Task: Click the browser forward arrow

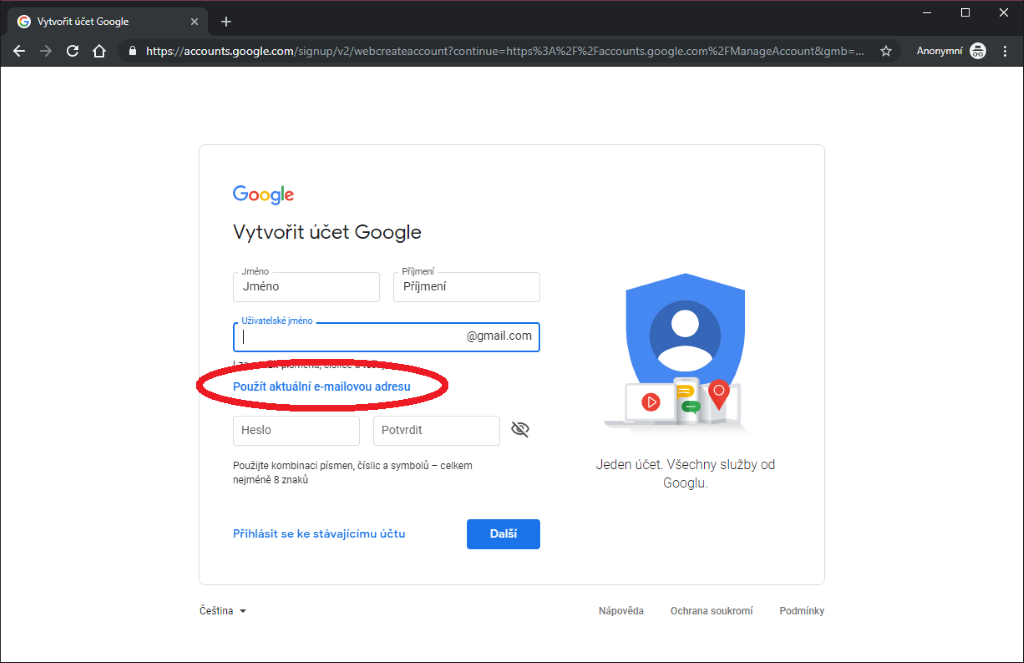Action: 46,51
